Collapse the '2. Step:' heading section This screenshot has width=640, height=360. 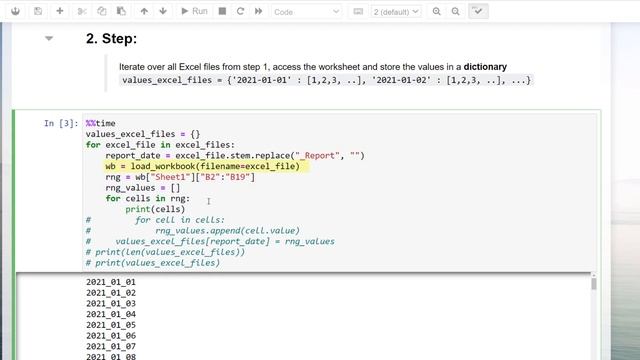pyautogui.click(x=49, y=38)
